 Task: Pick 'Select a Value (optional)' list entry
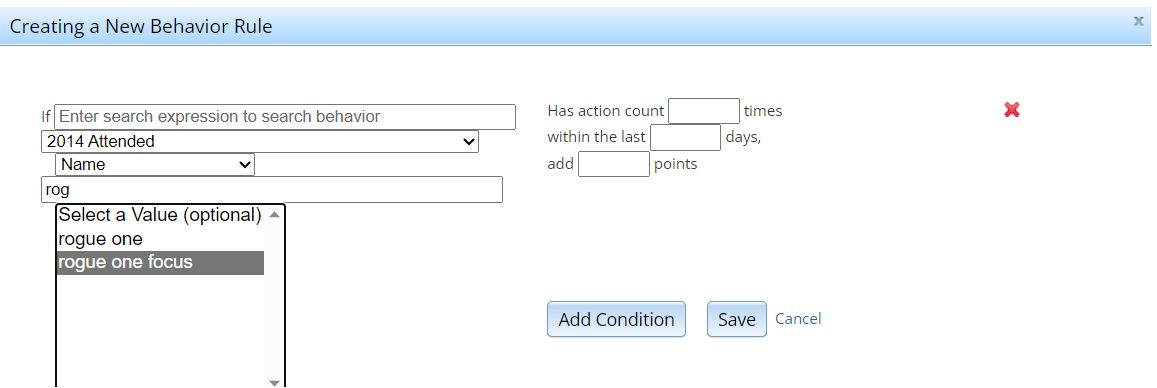click(x=160, y=215)
